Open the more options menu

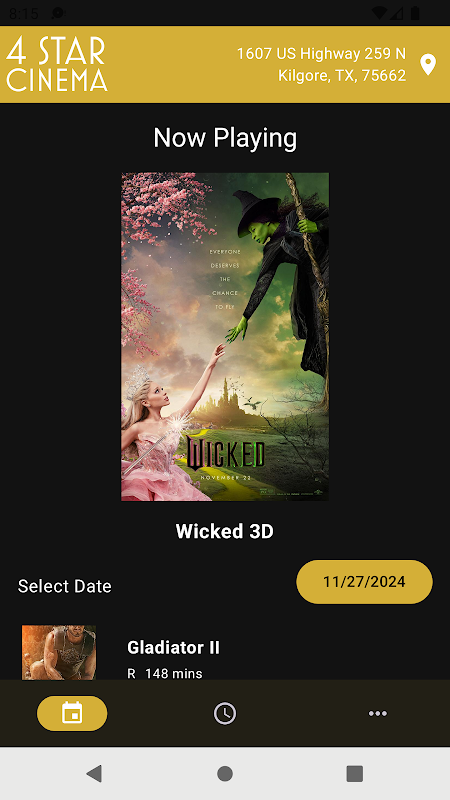coord(378,713)
